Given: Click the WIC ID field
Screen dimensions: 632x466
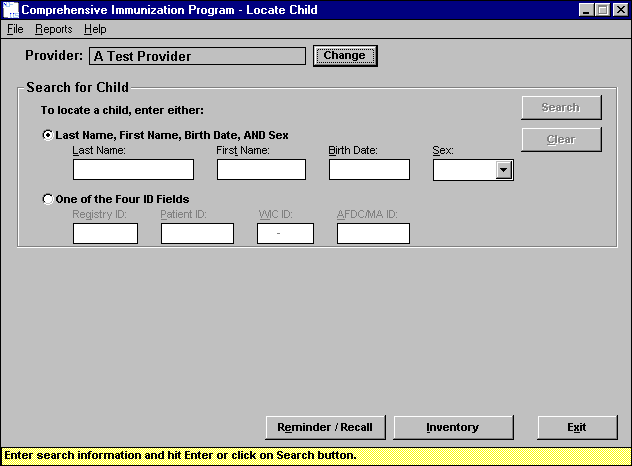Looking at the screenshot, I should click(285, 234).
